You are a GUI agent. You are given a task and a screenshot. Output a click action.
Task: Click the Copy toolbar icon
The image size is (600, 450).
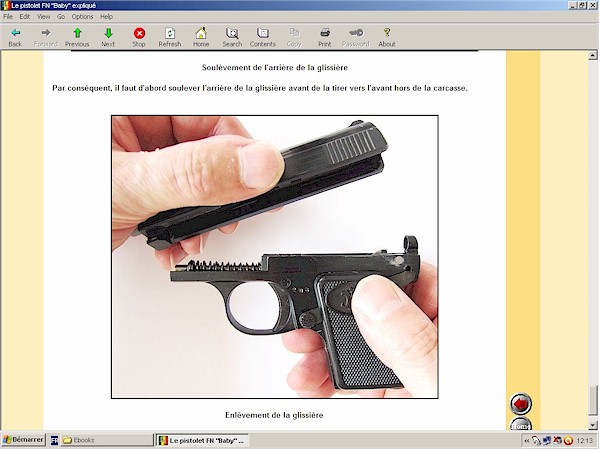294,33
